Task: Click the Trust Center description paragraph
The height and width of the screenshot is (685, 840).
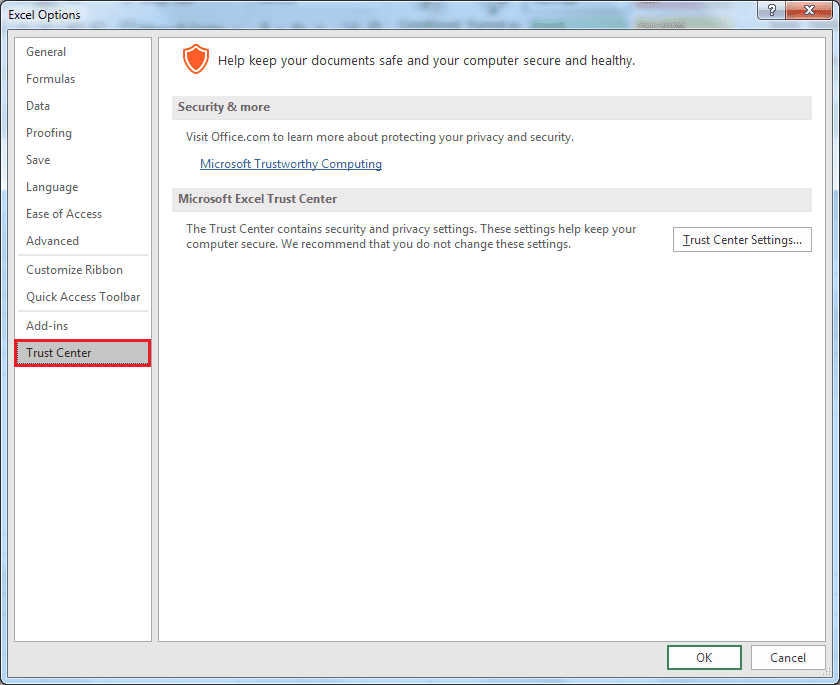Action: tap(411, 236)
